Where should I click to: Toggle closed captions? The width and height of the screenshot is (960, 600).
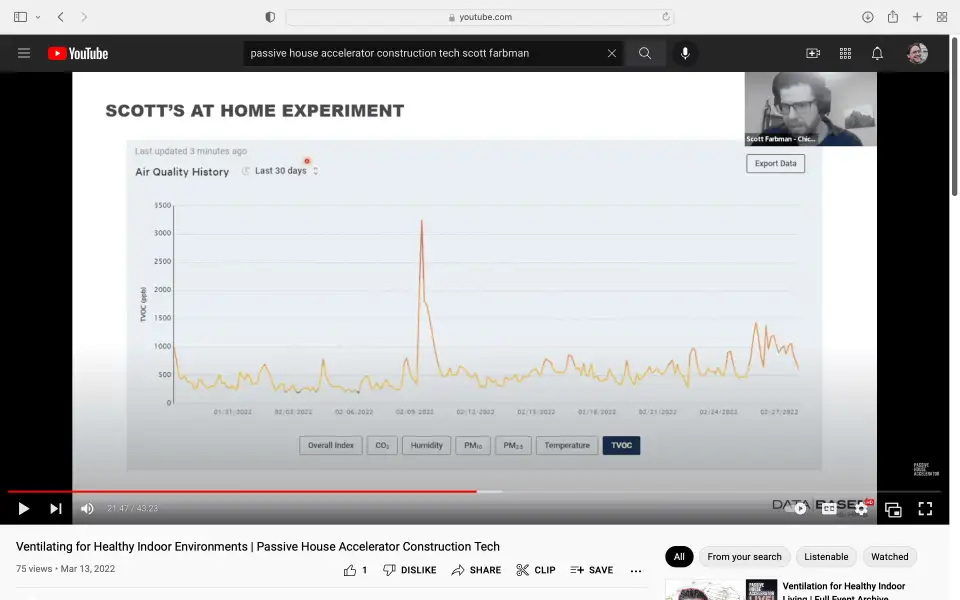[x=829, y=509]
